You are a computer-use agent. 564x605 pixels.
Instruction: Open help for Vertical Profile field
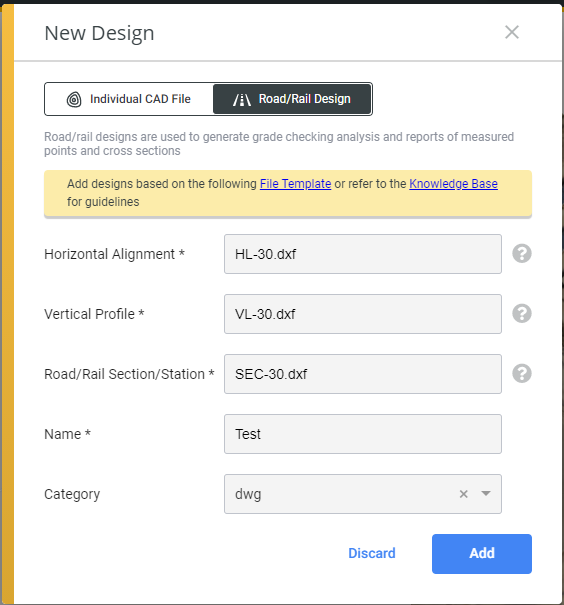[522, 314]
